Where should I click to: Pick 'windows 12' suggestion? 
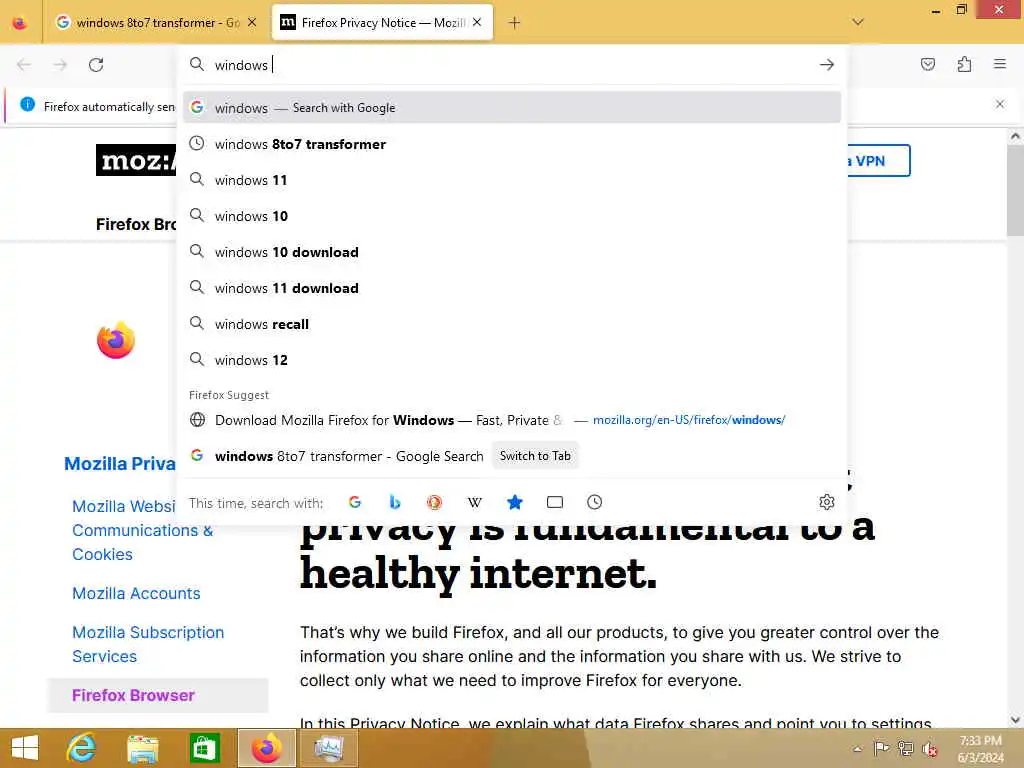[512, 360]
